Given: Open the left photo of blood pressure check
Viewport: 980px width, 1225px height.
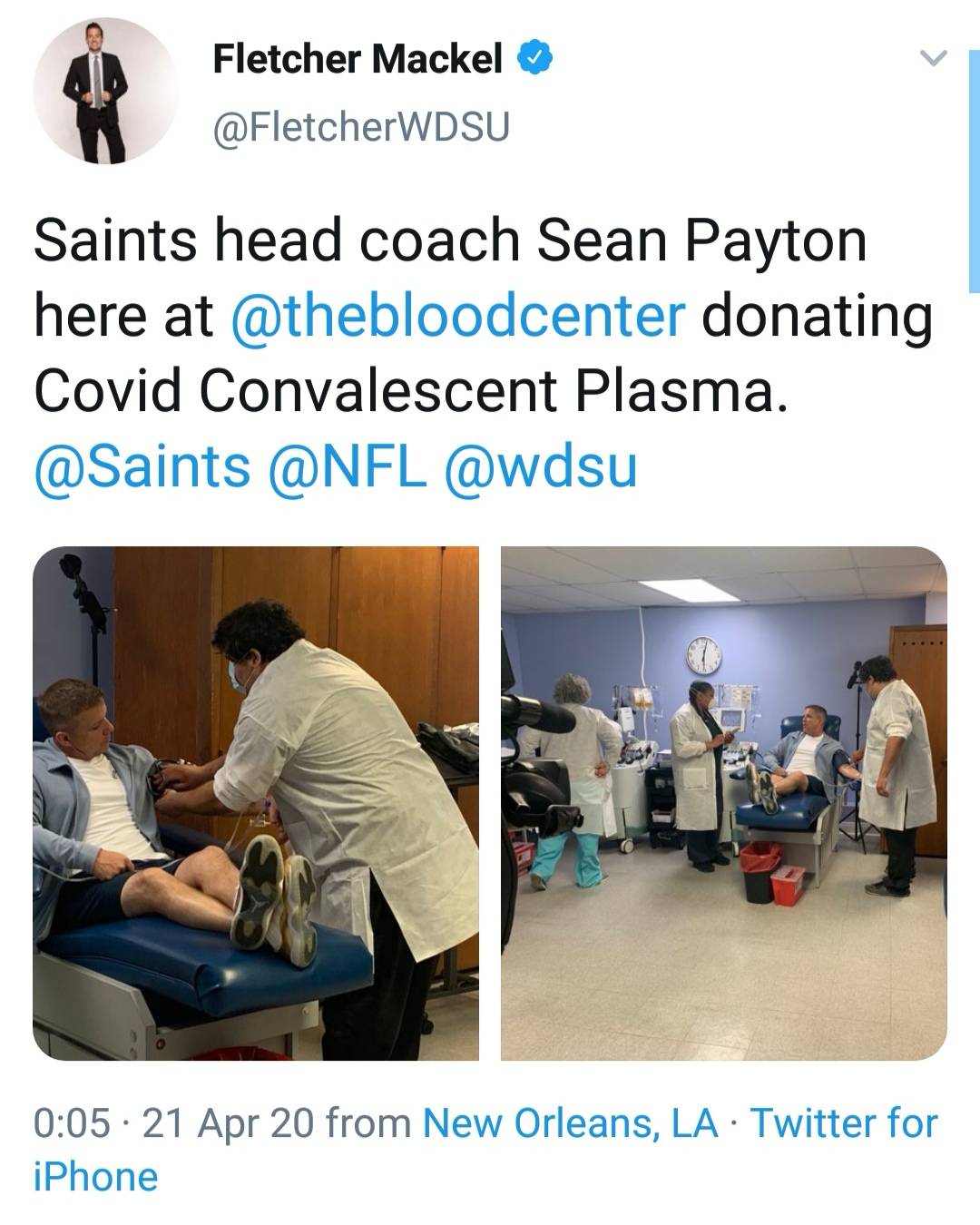Looking at the screenshot, I should tap(256, 802).
